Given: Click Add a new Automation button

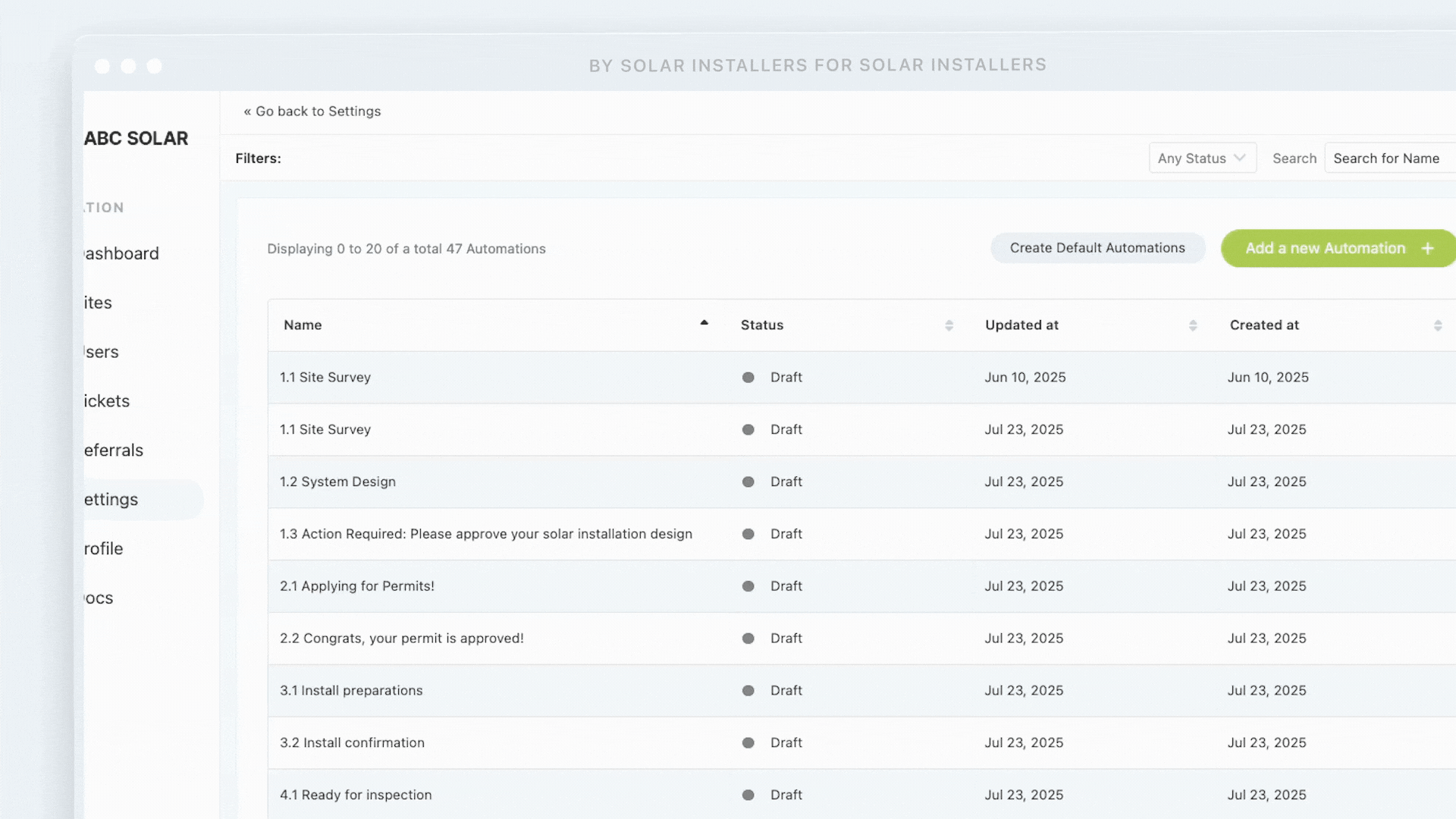Looking at the screenshot, I should pyautogui.click(x=1325, y=249).
